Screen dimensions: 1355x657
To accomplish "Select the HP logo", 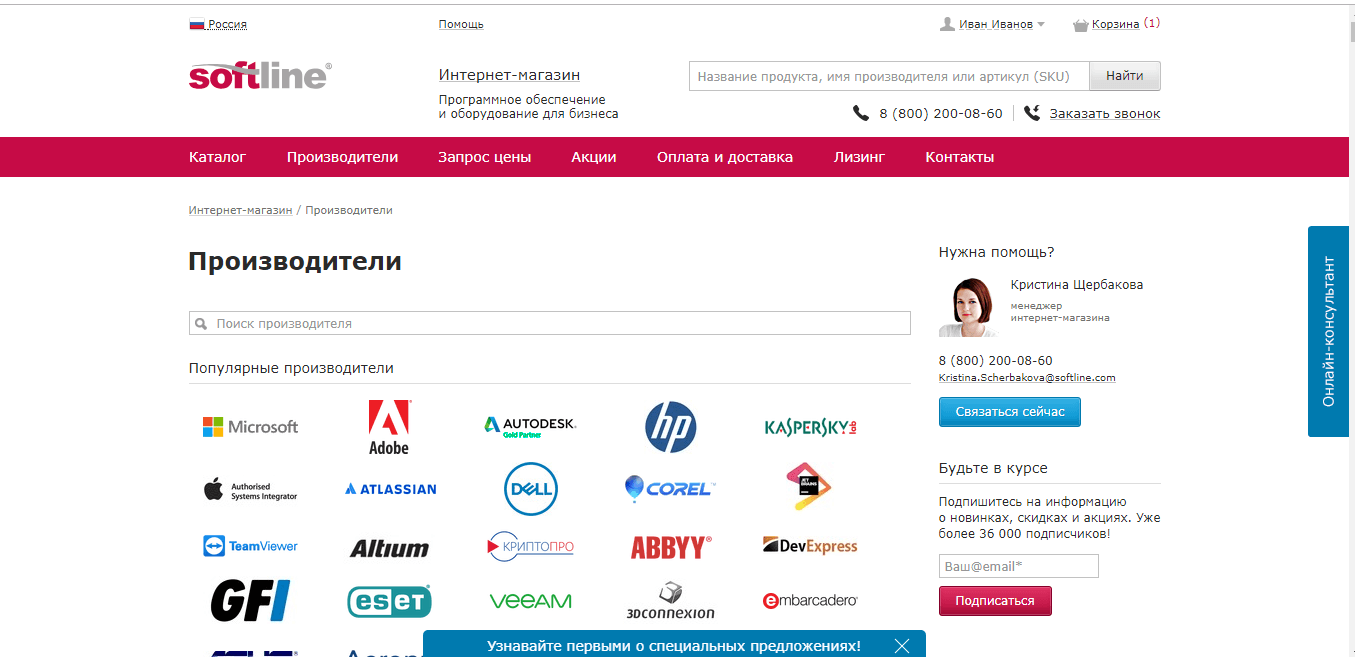I will [x=670, y=427].
